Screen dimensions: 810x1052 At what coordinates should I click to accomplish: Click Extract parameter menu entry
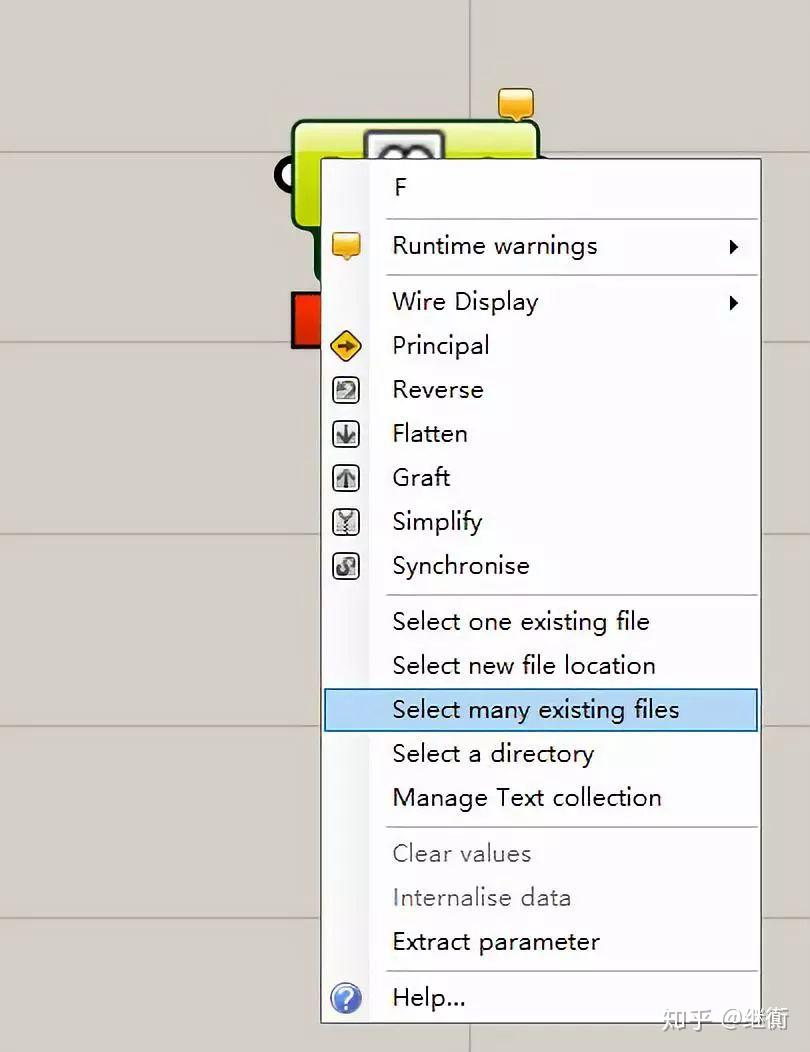click(496, 942)
